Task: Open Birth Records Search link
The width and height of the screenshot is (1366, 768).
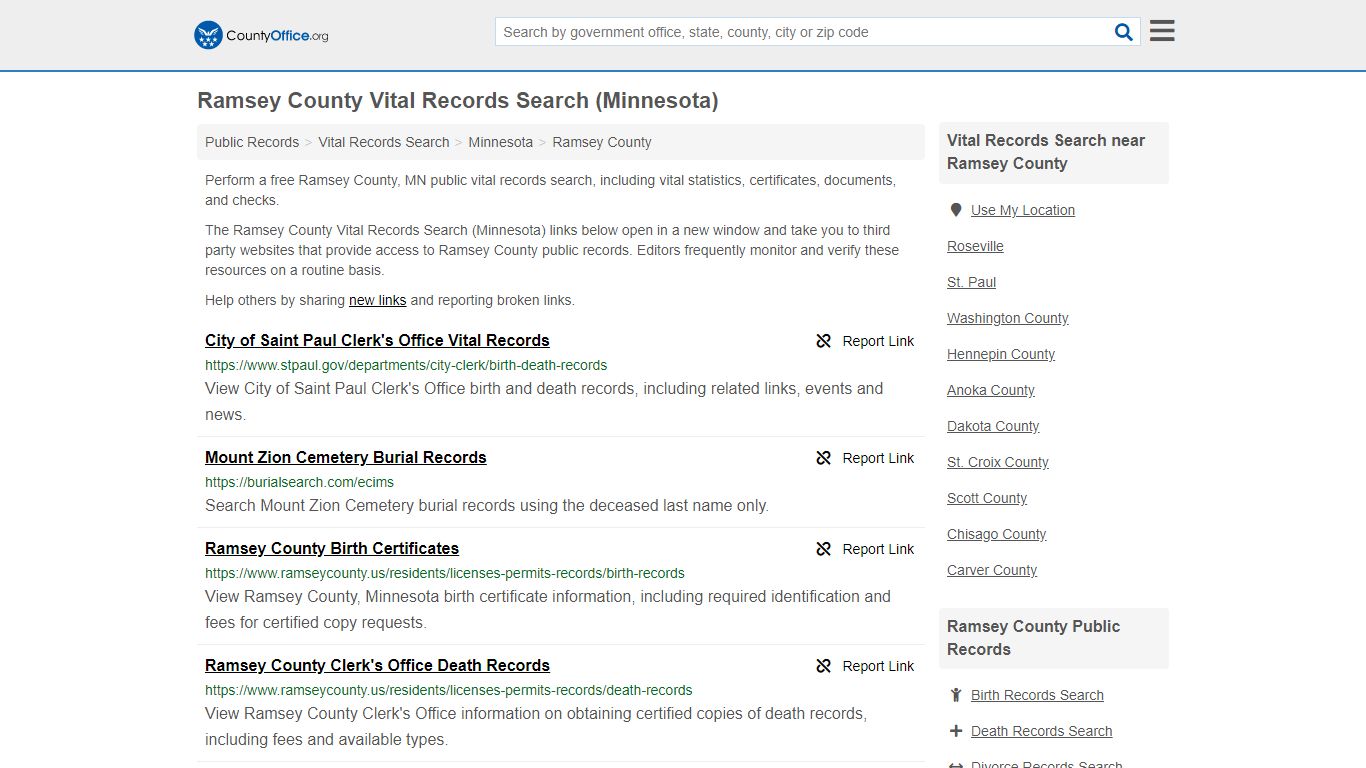Action: tap(1037, 695)
